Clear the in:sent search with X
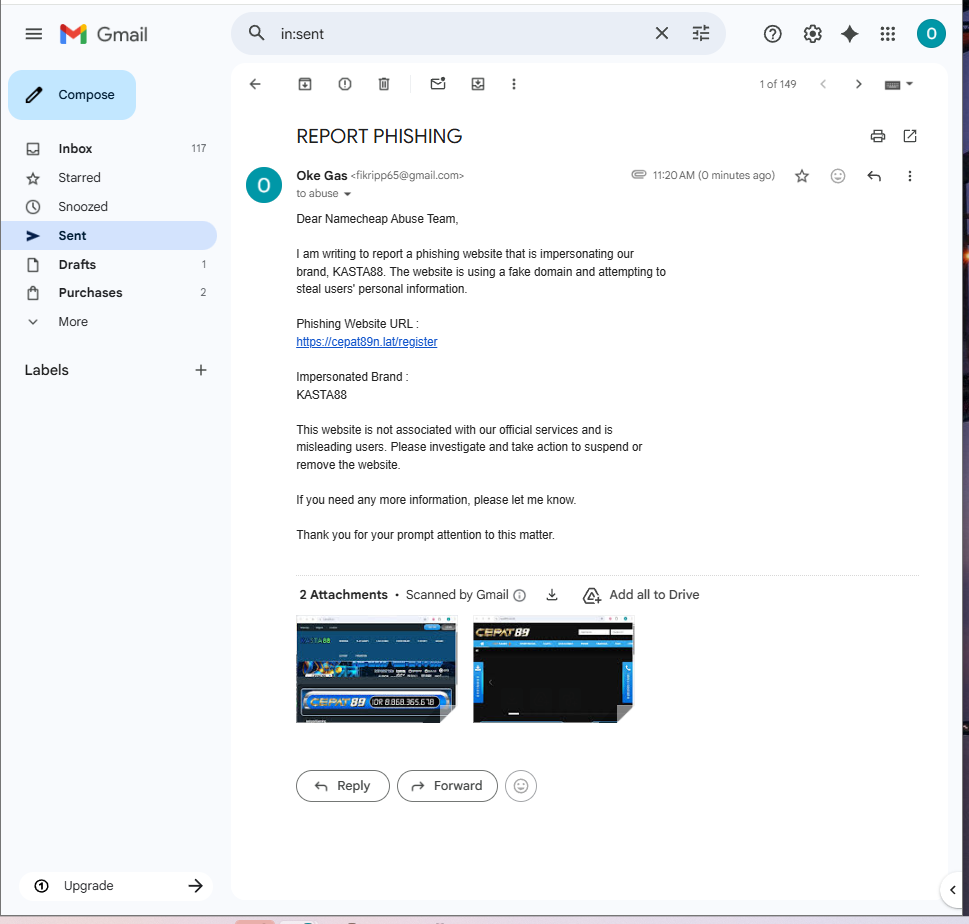 [661, 33]
